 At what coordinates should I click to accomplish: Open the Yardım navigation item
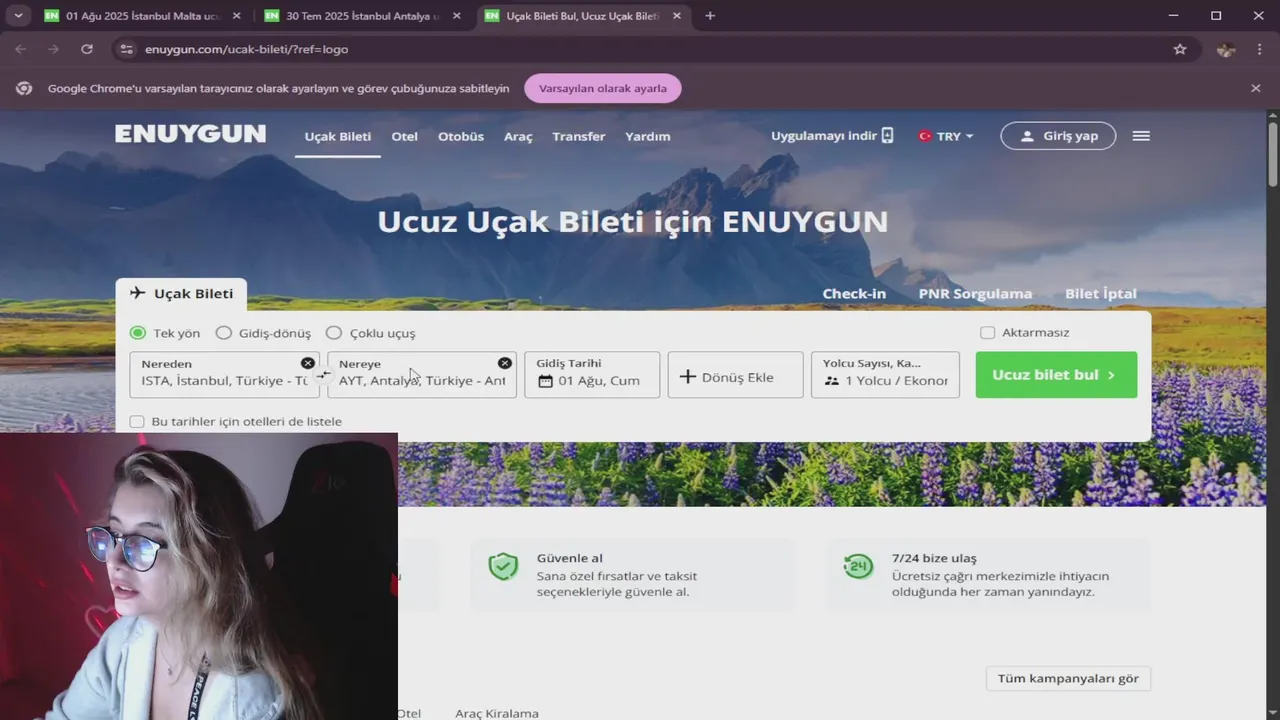point(648,136)
